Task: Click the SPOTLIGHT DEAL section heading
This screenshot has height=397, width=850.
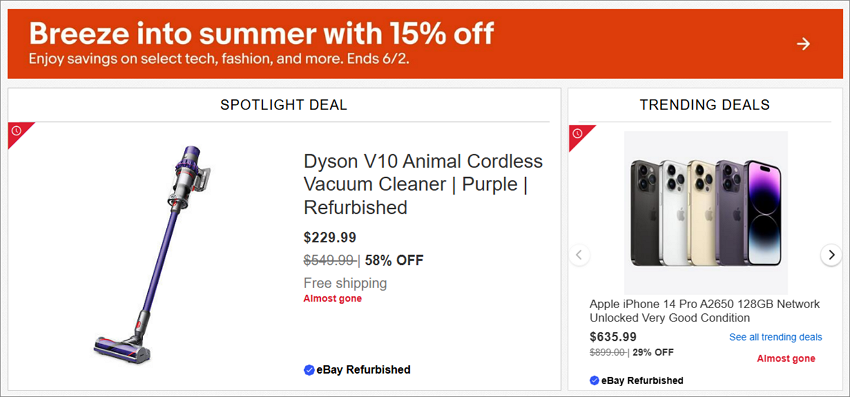Action: point(284,105)
